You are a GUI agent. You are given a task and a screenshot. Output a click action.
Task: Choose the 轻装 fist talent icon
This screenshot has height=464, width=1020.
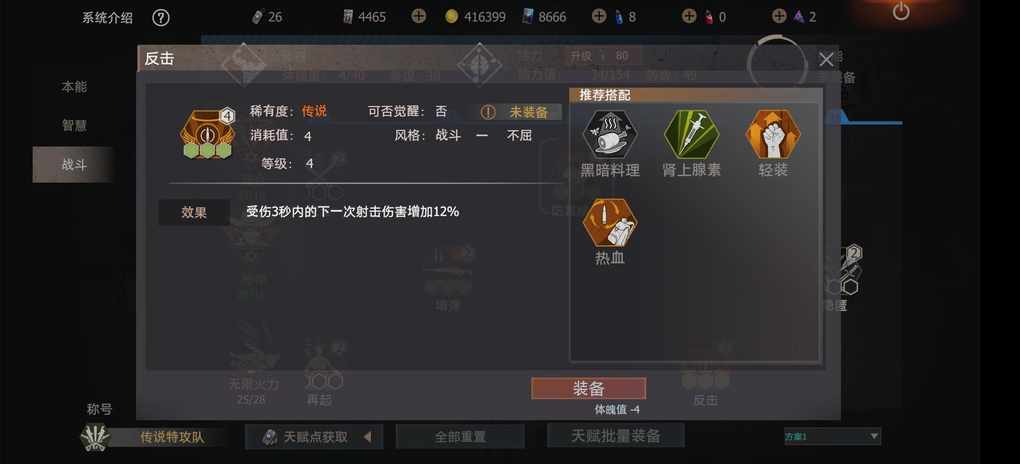pyautogui.click(x=773, y=135)
